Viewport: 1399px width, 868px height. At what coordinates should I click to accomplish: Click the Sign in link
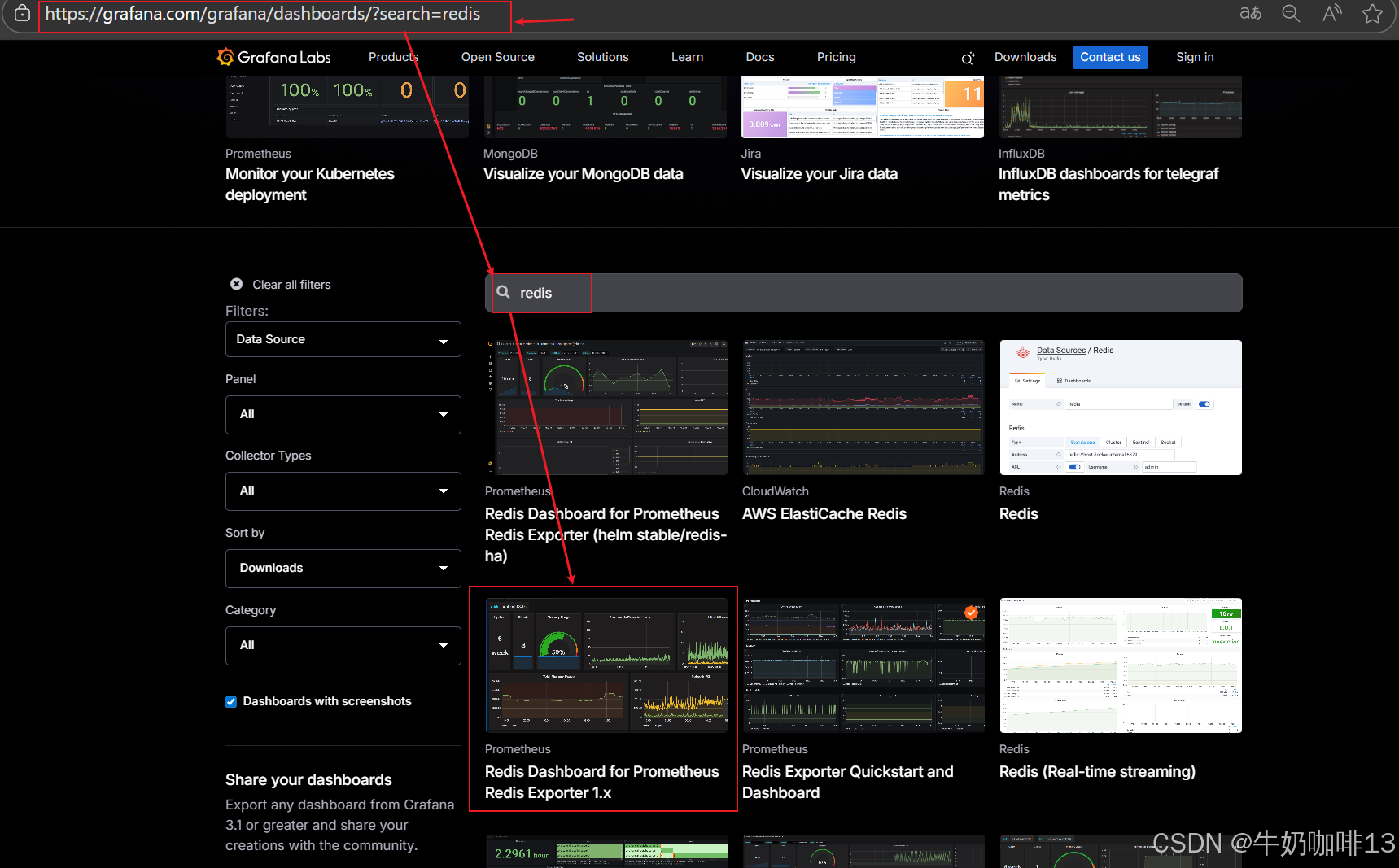[1195, 57]
